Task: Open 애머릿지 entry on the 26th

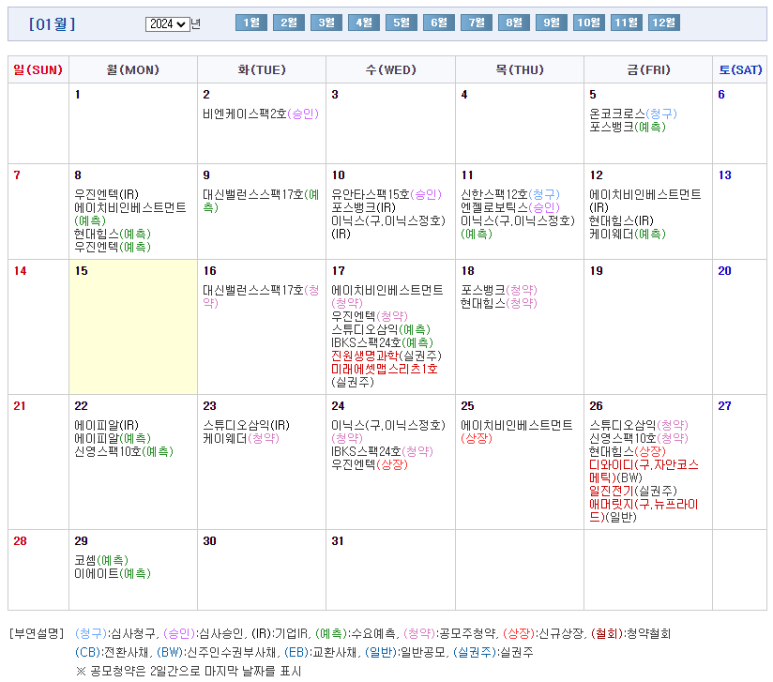Action: (x=644, y=510)
